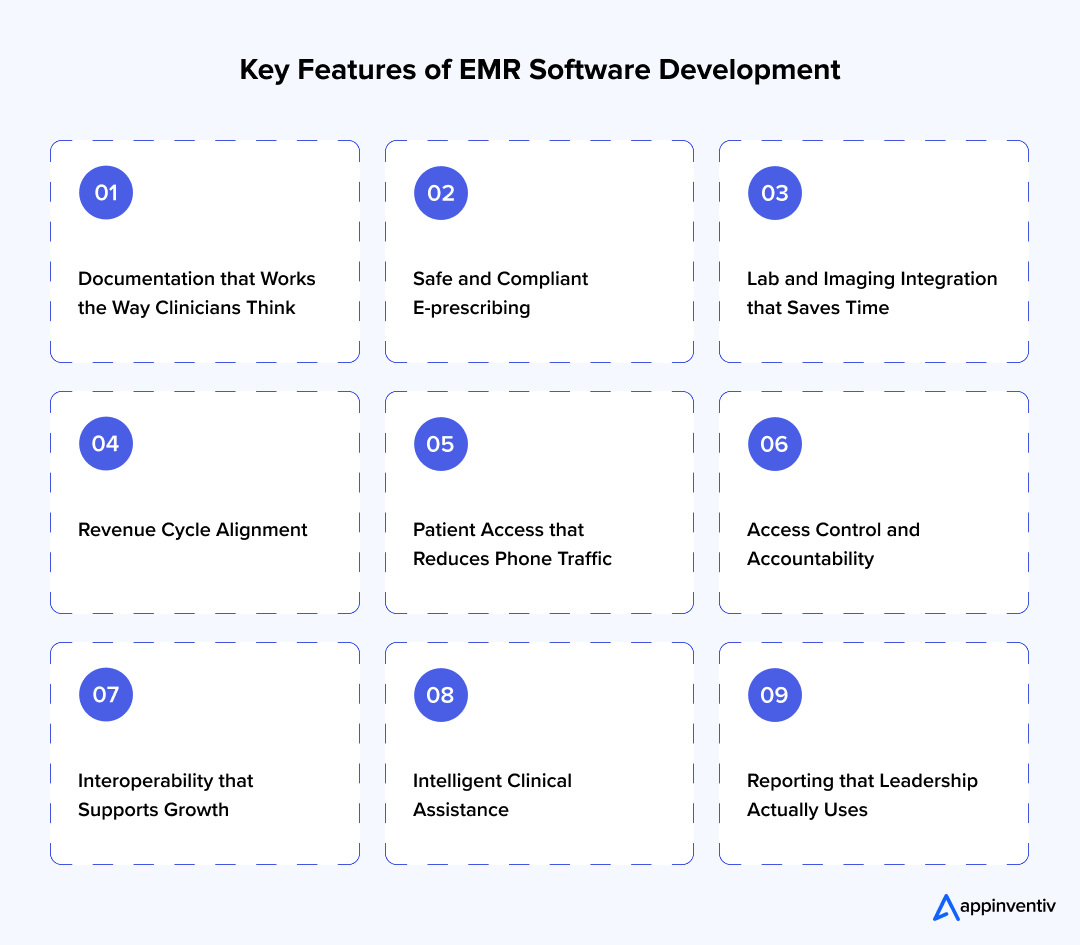Click the blue "07" number badge
The height and width of the screenshot is (945, 1080).
tap(105, 694)
